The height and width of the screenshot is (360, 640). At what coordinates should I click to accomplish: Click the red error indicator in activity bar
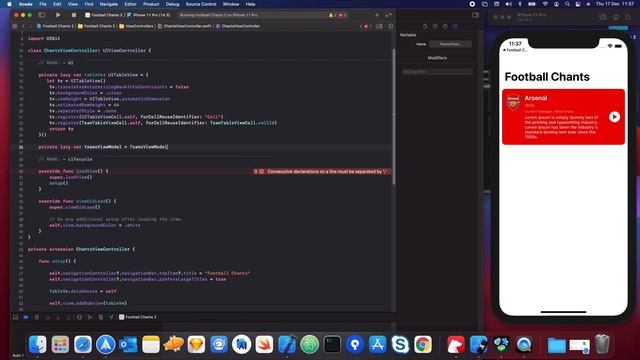tap(342, 15)
